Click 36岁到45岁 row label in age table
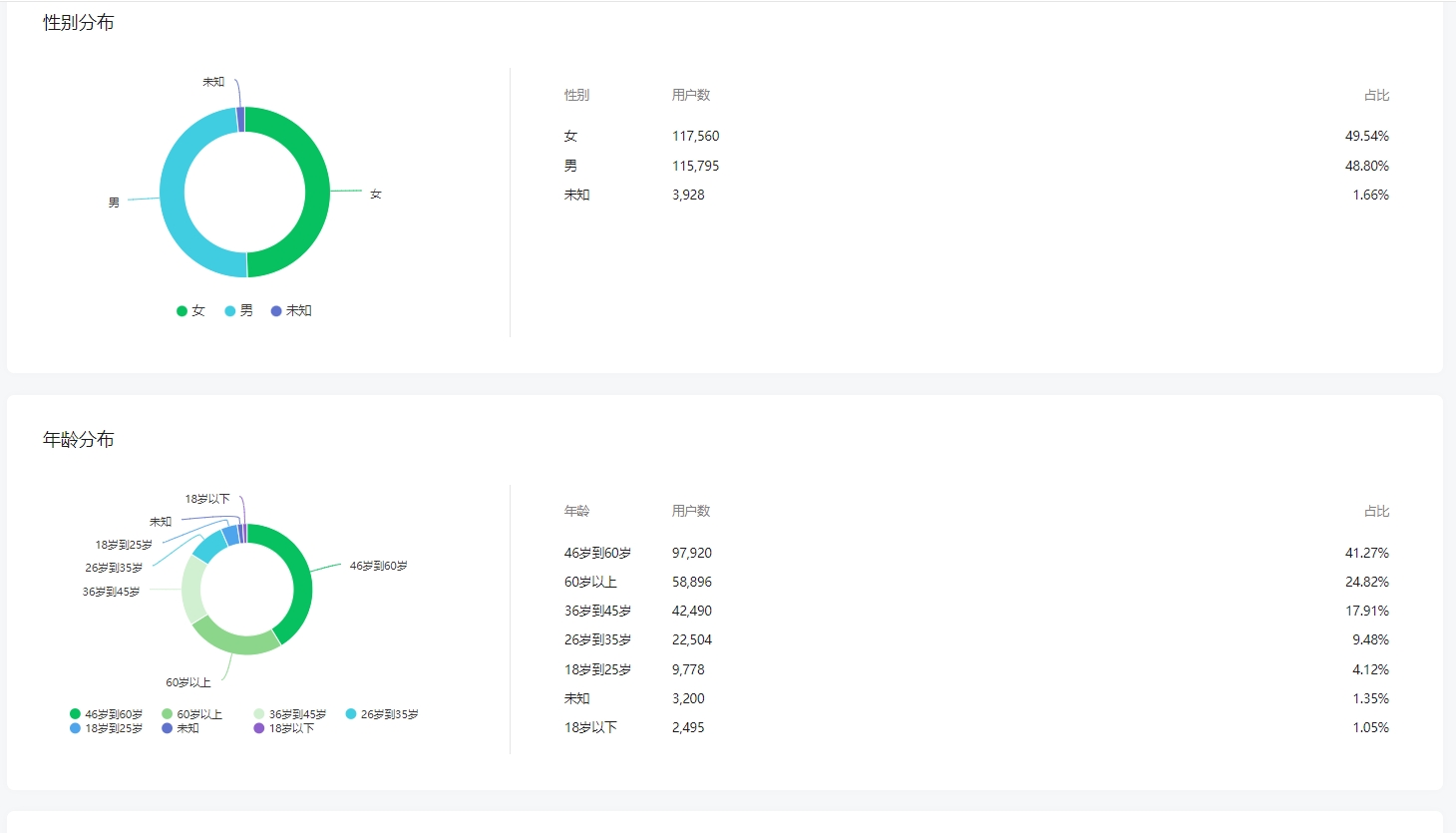The height and width of the screenshot is (833, 1456). (x=597, y=611)
